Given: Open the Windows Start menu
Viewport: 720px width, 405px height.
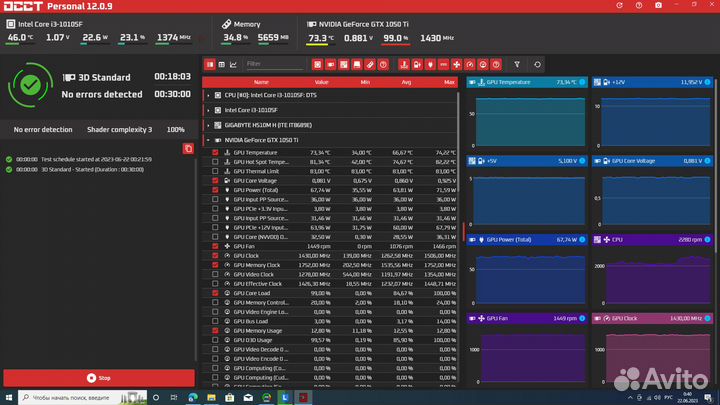Looking at the screenshot, I should 9,397.
